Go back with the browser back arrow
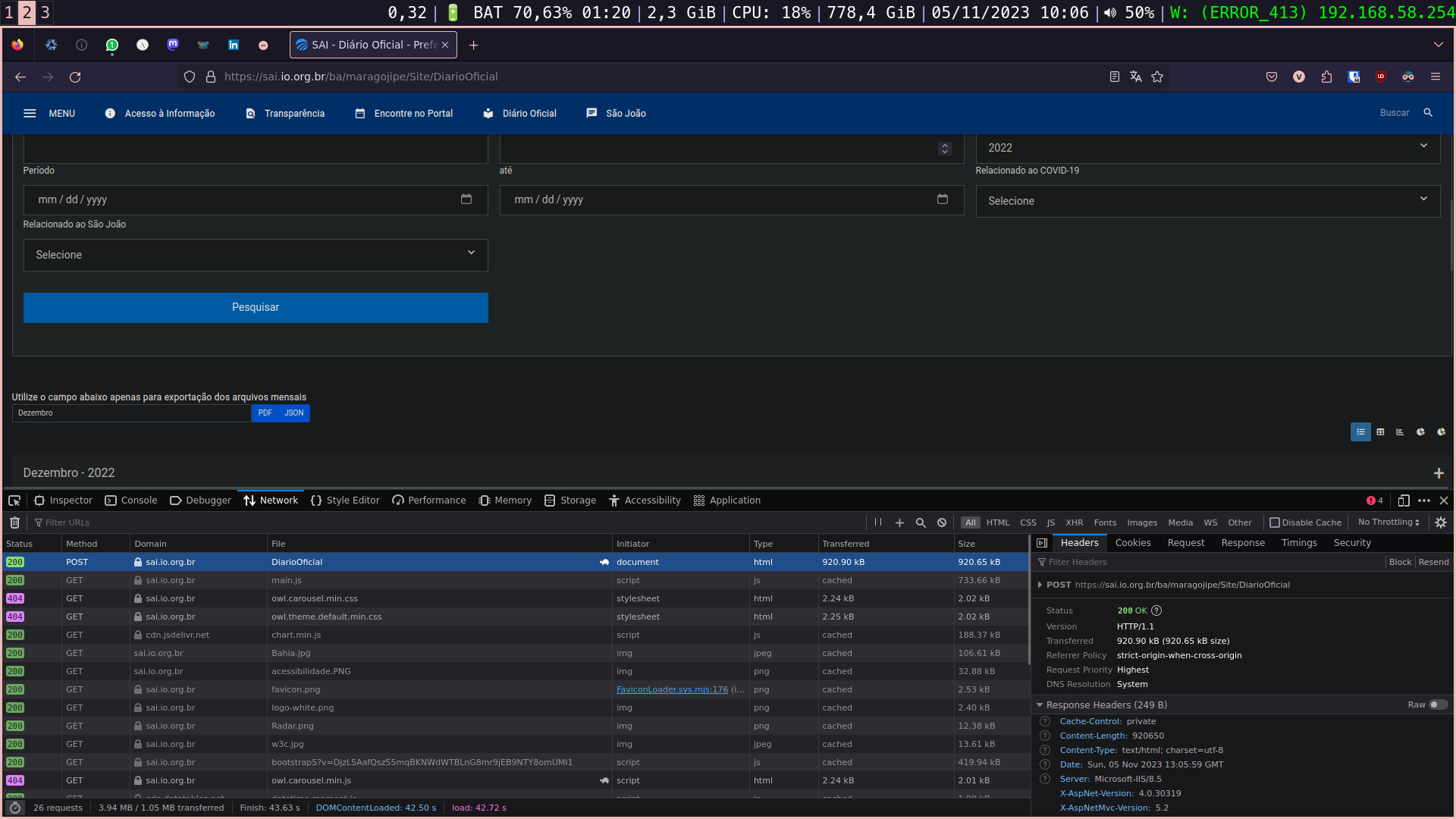 (x=20, y=77)
